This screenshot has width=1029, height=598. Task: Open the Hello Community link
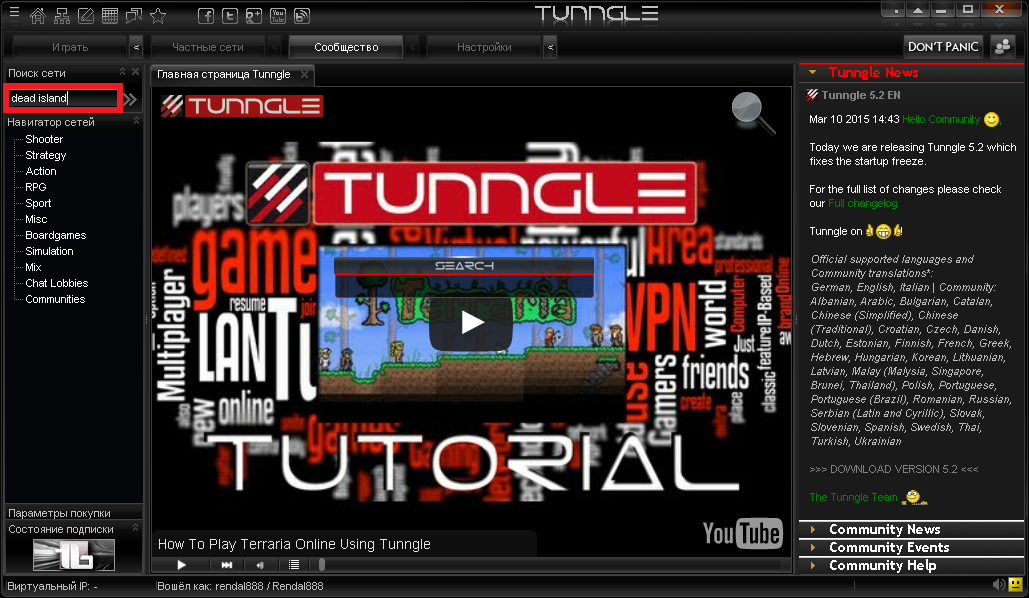(940, 119)
